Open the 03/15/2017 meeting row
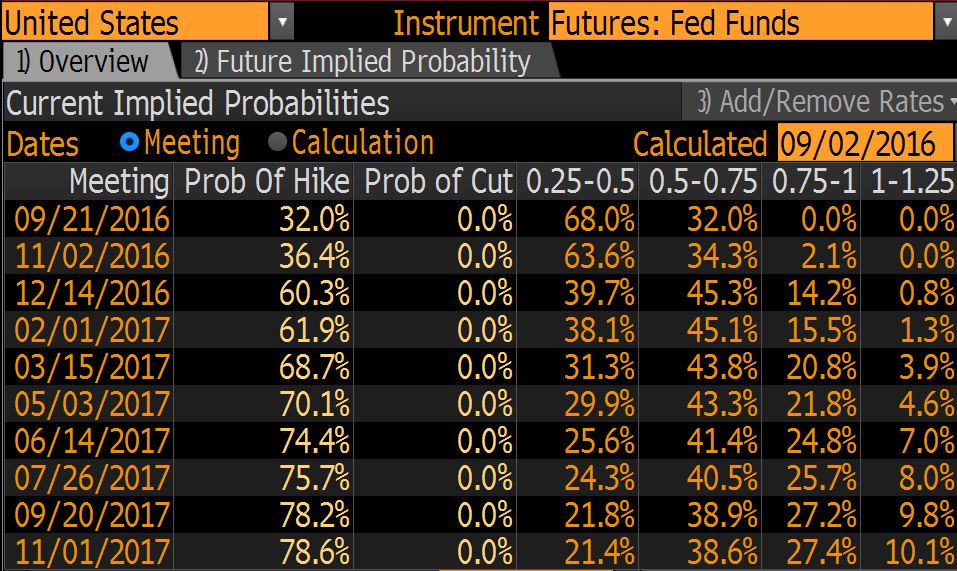The image size is (957, 571). tap(88, 366)
